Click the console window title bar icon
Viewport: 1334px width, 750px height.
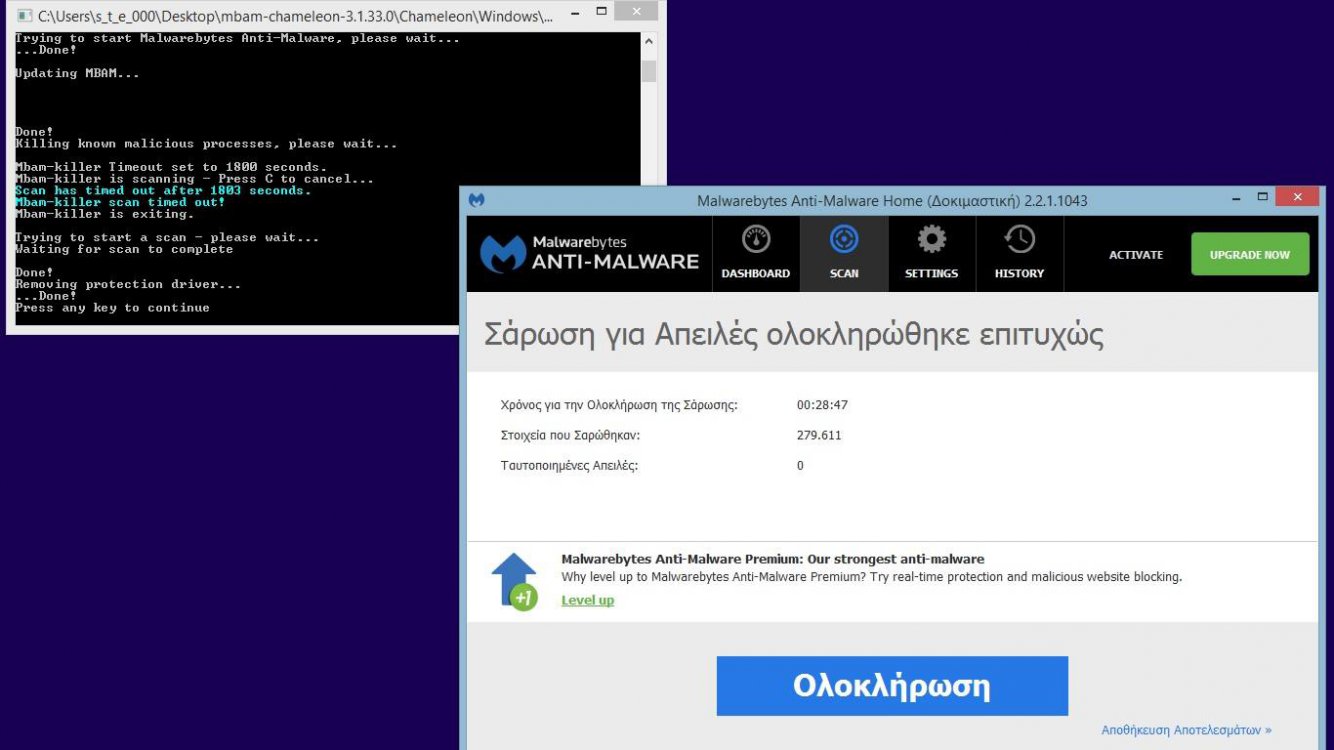(24, 16)
